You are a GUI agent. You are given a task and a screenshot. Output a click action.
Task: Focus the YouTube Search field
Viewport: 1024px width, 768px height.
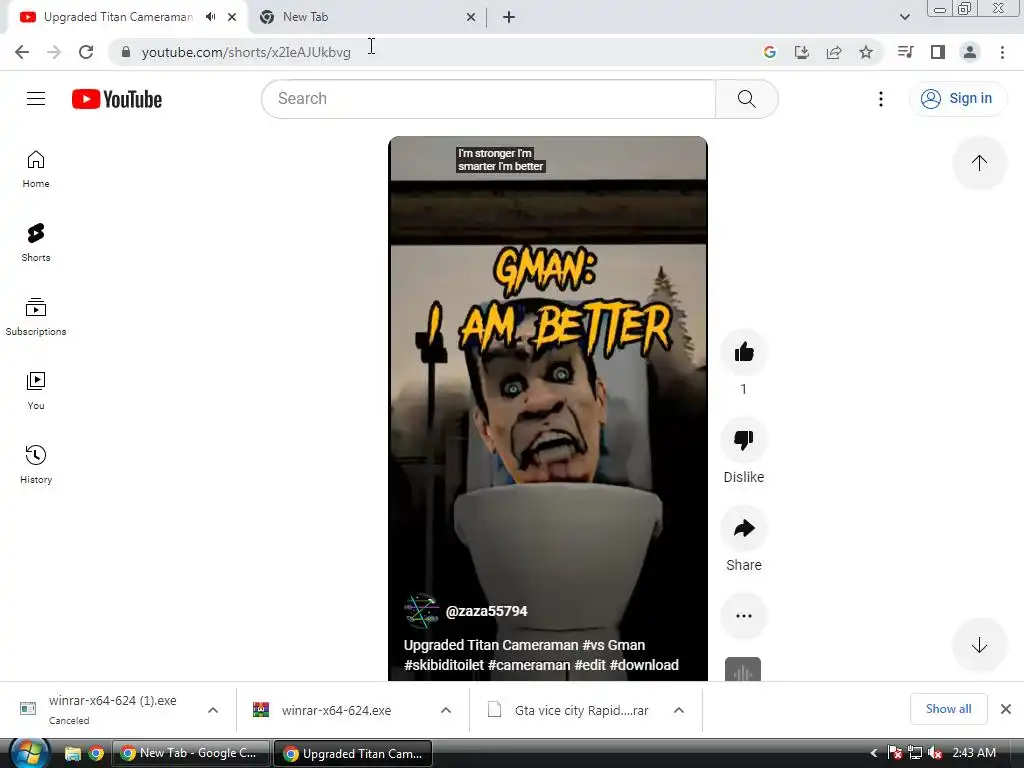[488, 99]
